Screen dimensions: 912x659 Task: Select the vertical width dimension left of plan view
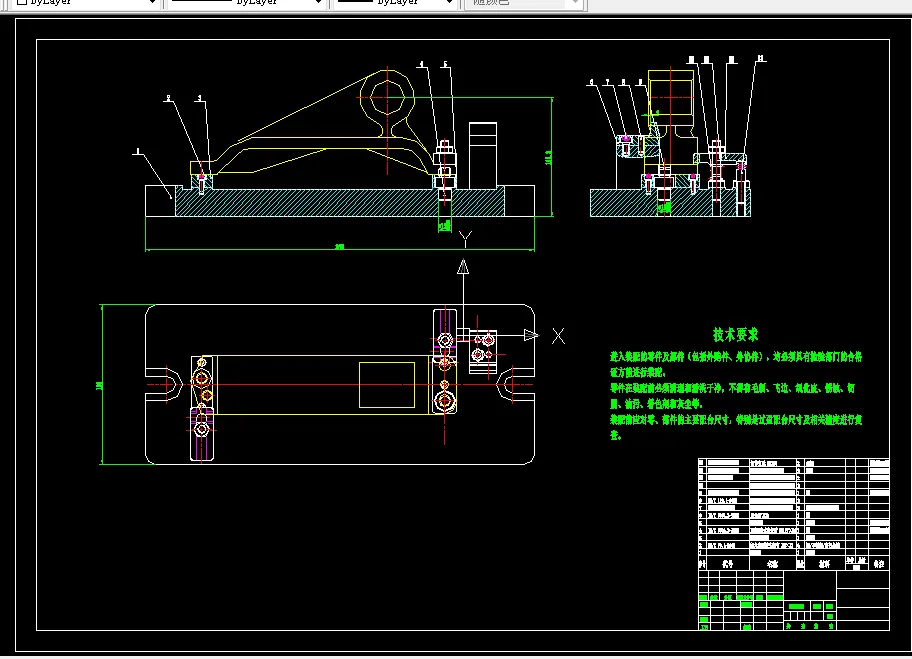[x=101, y=384]
